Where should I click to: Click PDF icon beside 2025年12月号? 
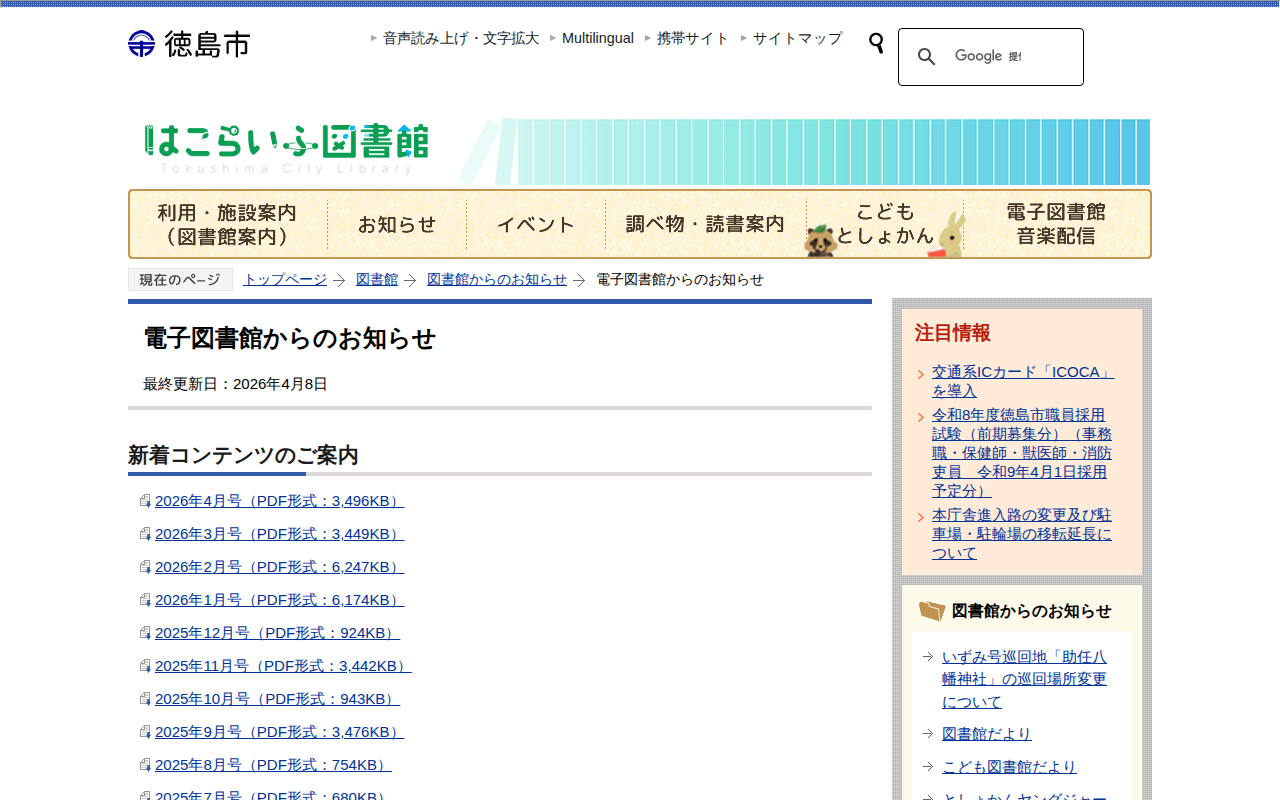pos(145,634)
